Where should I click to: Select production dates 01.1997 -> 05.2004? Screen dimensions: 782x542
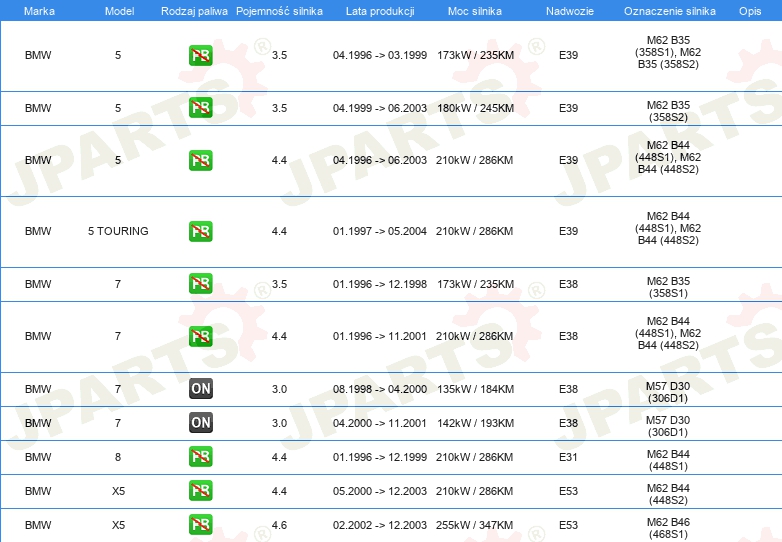point(380,231)
